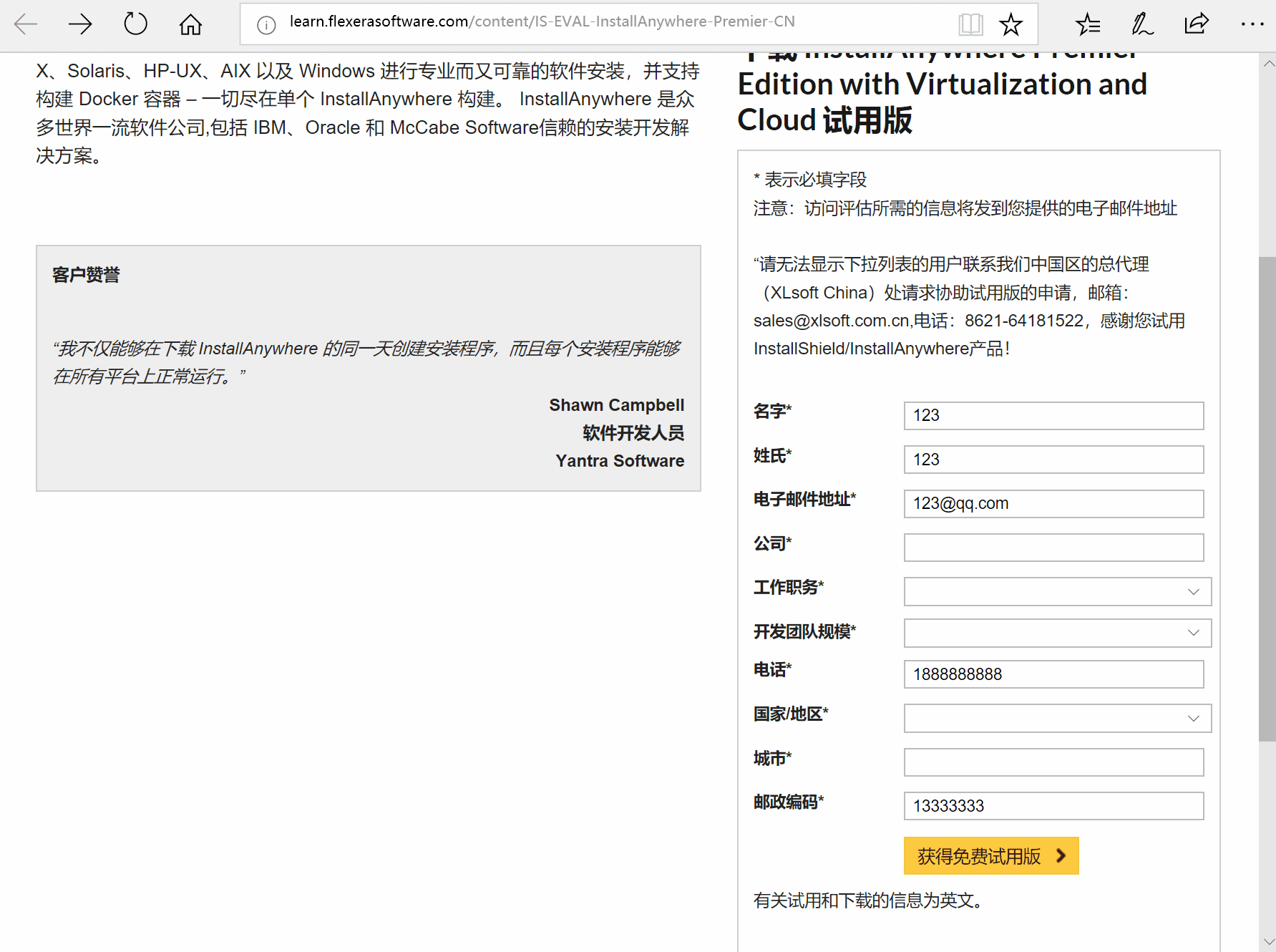Click the scrollbar down arrow

pyautogui.click(x=1268, y=941)
